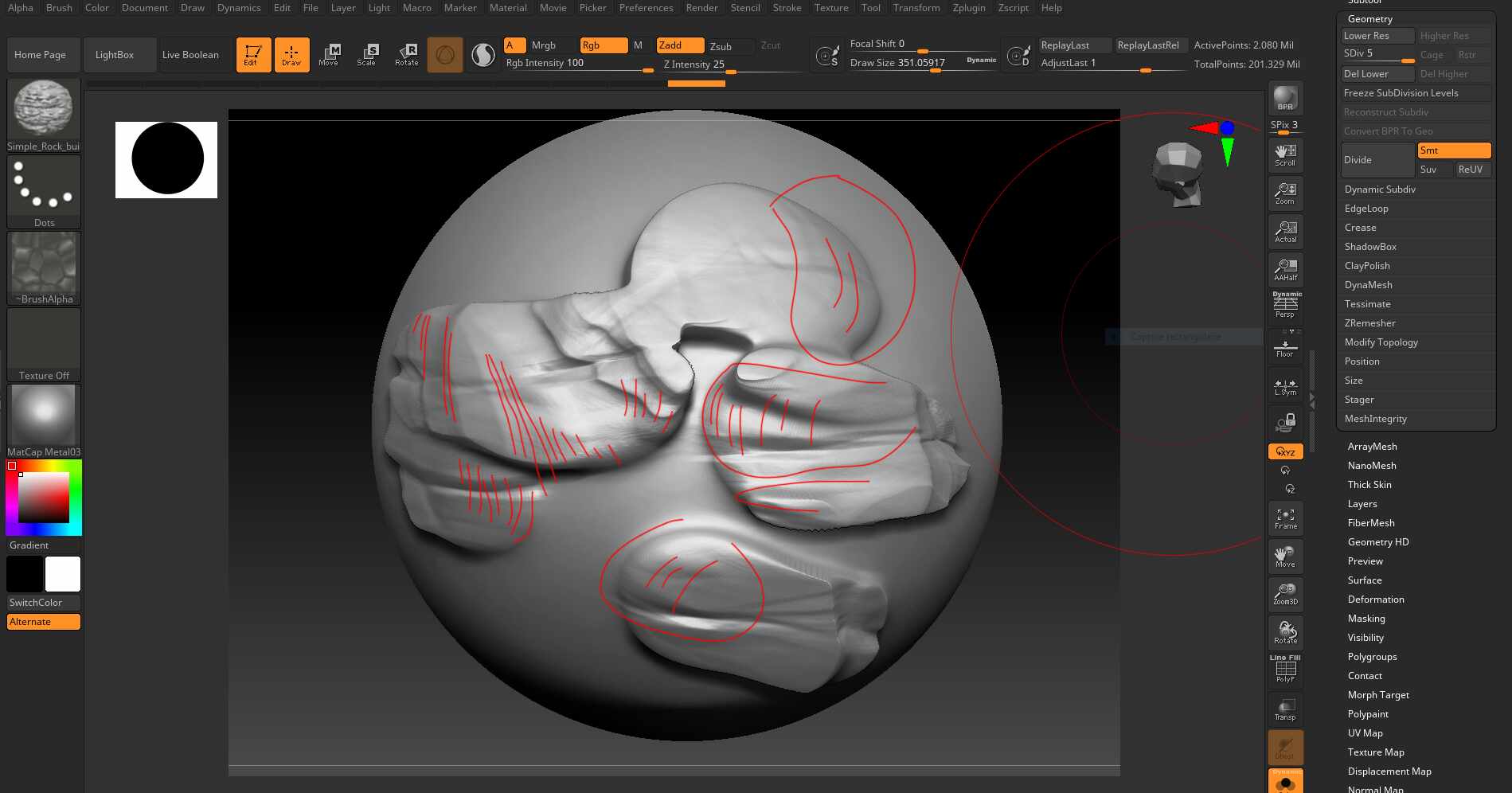The width and height of the screenshot is (1512, 793).
Task: Click the AAHalf zoom icon
Action: point(1285,269)
